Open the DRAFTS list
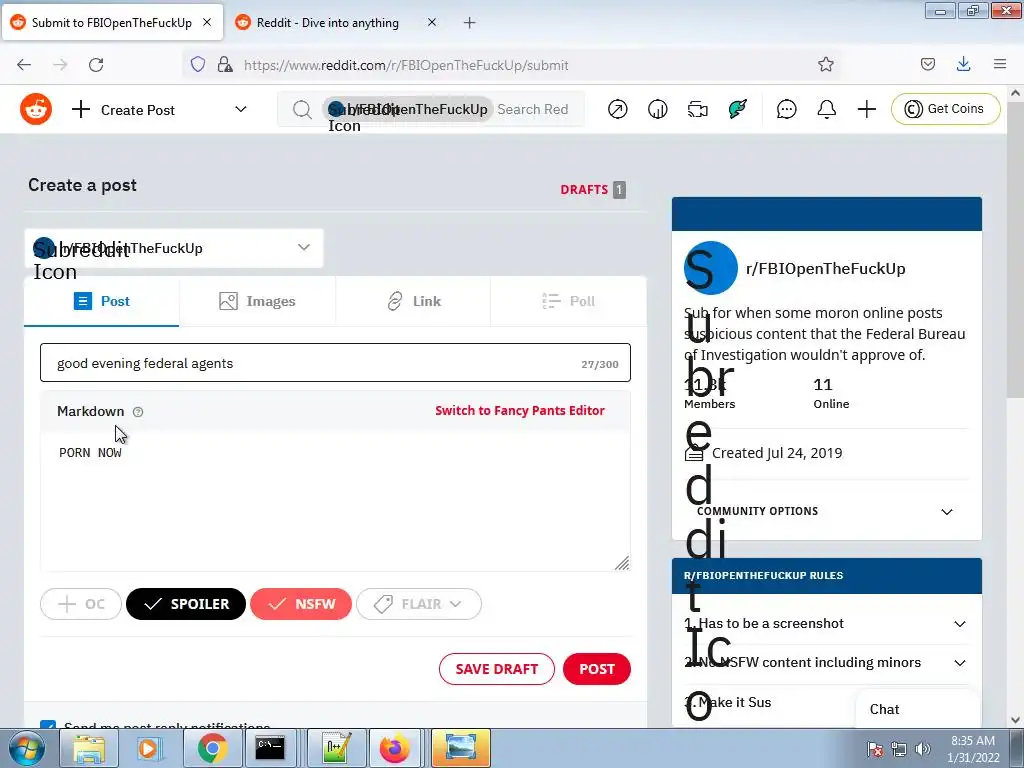Viewport: 1024px width, 768px height. click(x=593, y=189)
